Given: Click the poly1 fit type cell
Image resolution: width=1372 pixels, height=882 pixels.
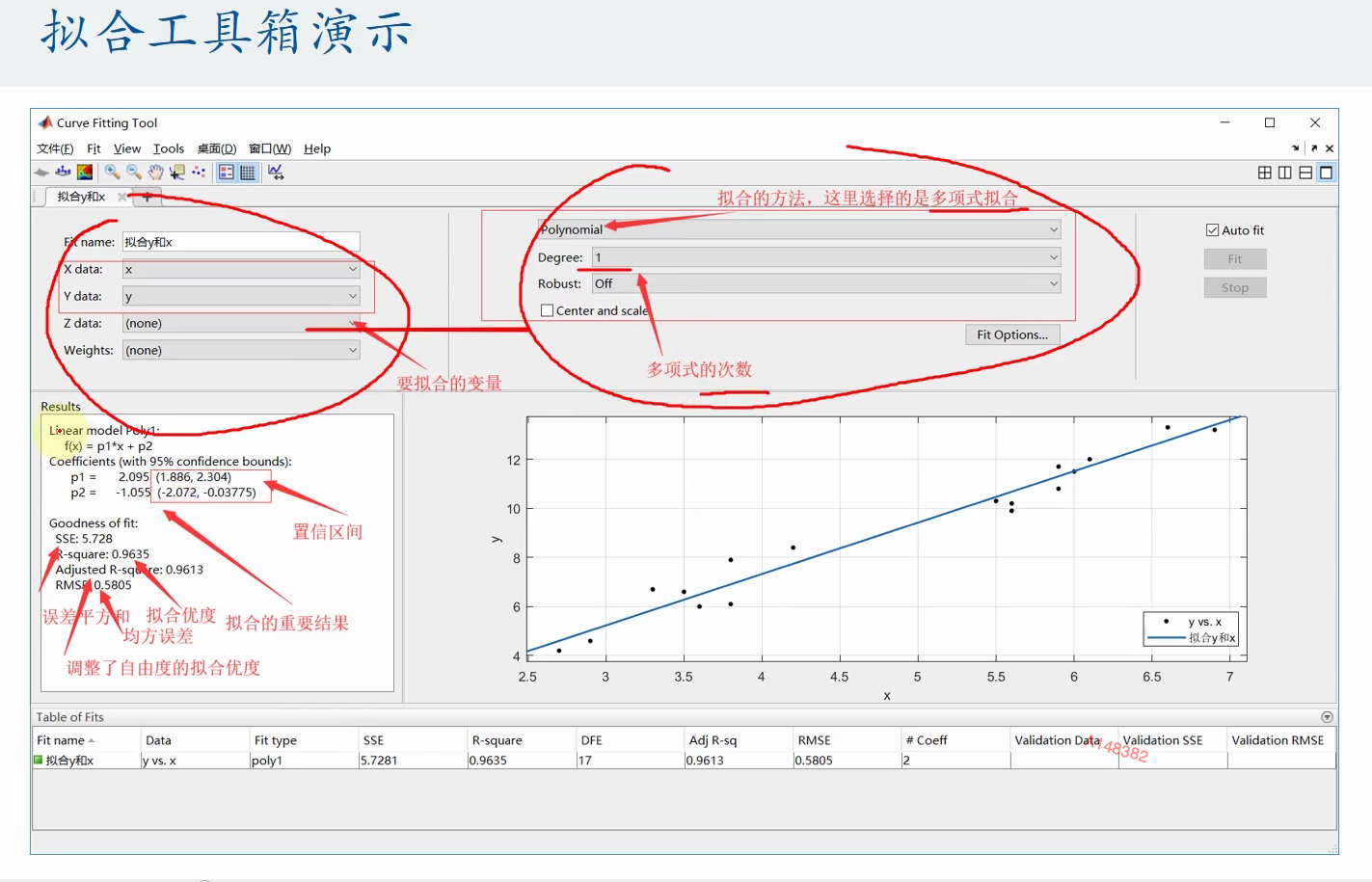Looking at the screenshot, I should point(305,761).
